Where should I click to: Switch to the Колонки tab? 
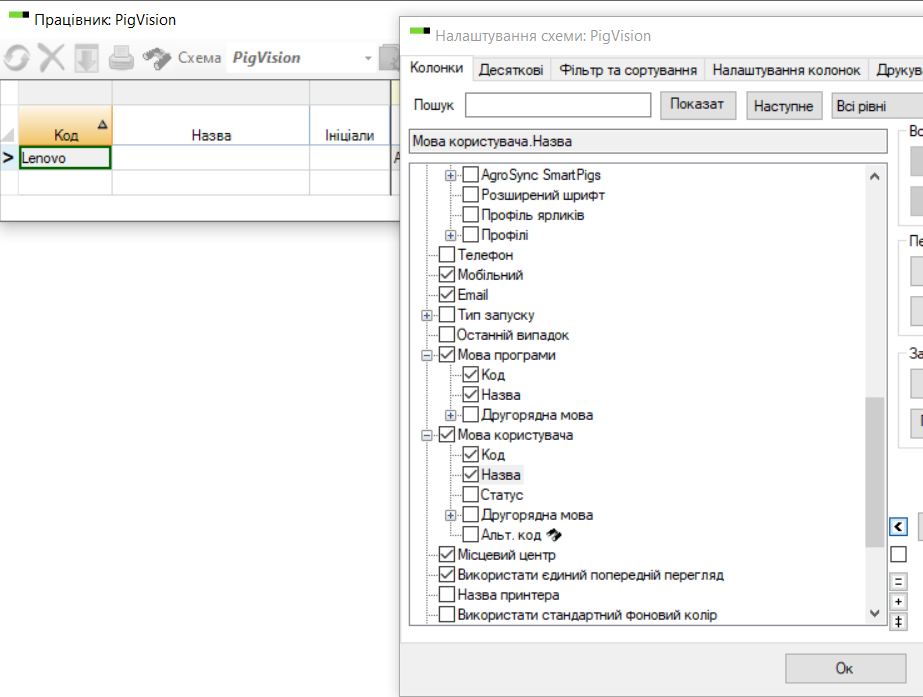pos(436,68)
